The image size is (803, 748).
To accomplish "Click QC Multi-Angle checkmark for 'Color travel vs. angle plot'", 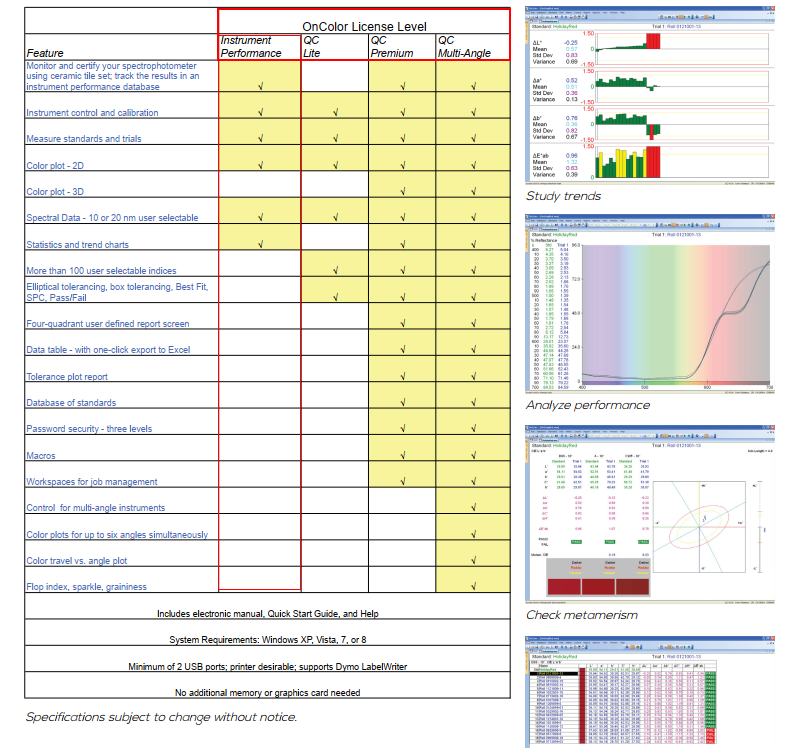I will (474, 560).
